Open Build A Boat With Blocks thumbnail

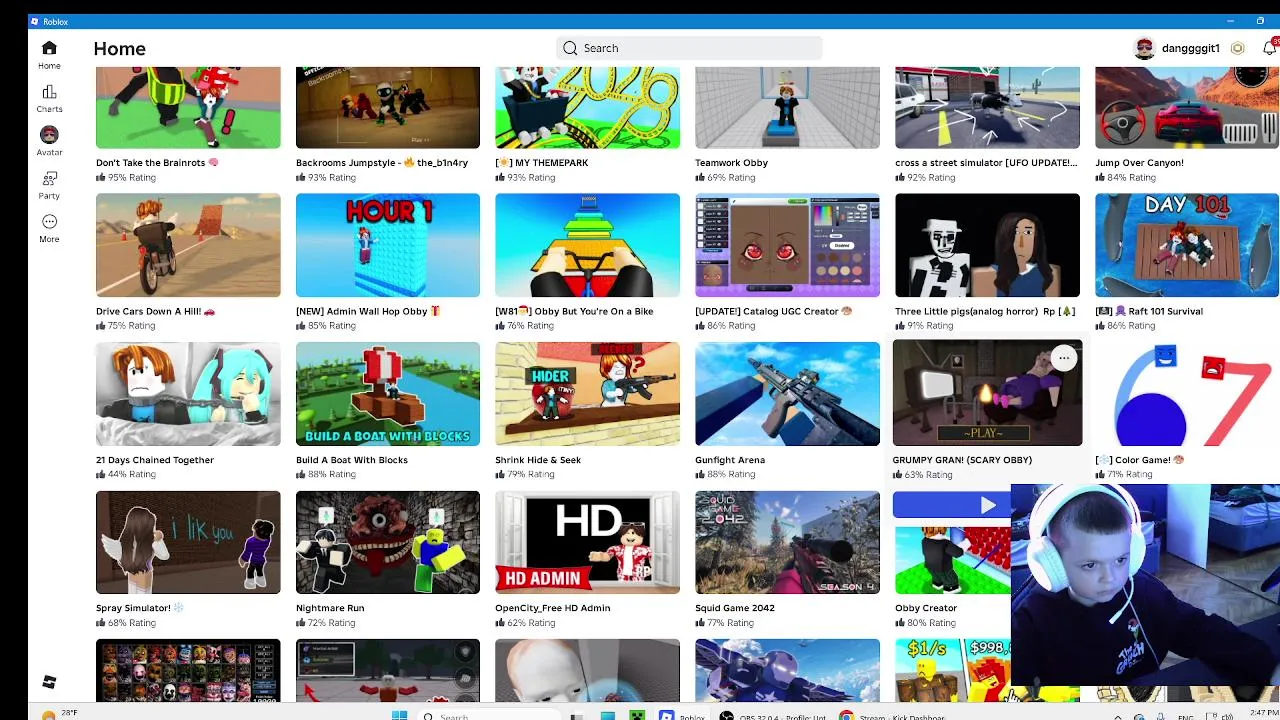tap(388, 394)
